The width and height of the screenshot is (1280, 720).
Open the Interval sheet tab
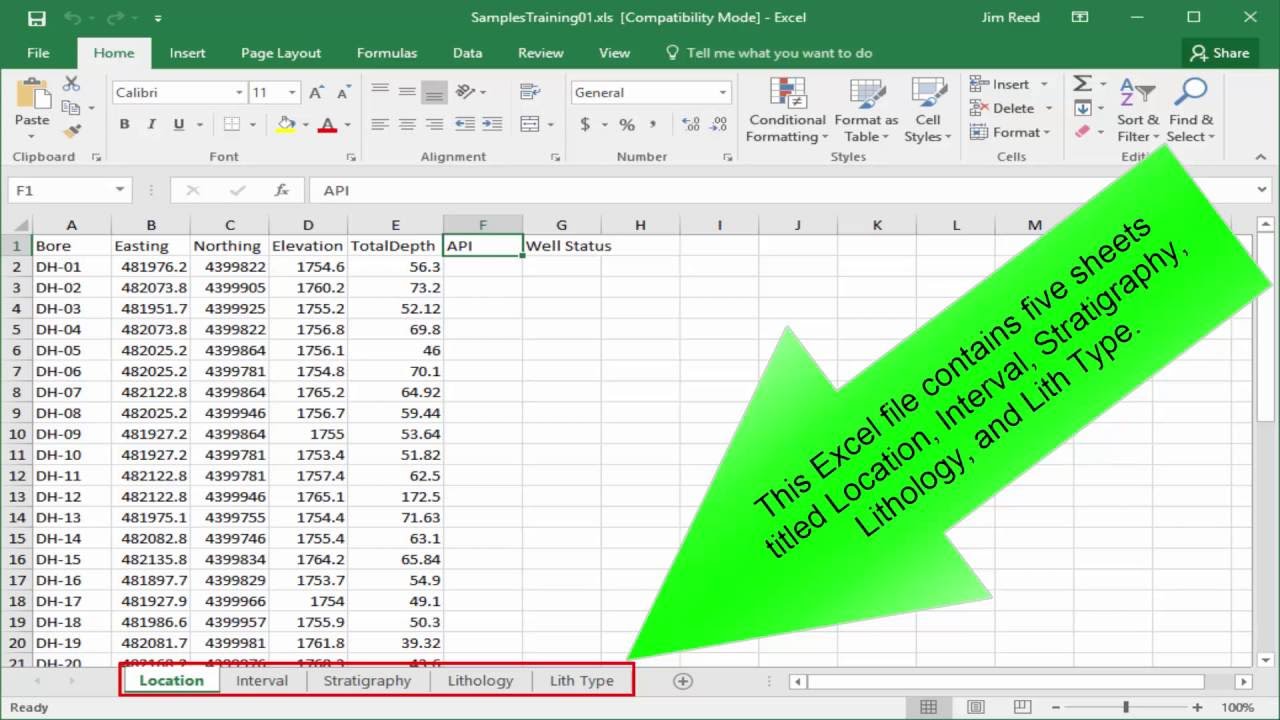[x=262, y=681]
